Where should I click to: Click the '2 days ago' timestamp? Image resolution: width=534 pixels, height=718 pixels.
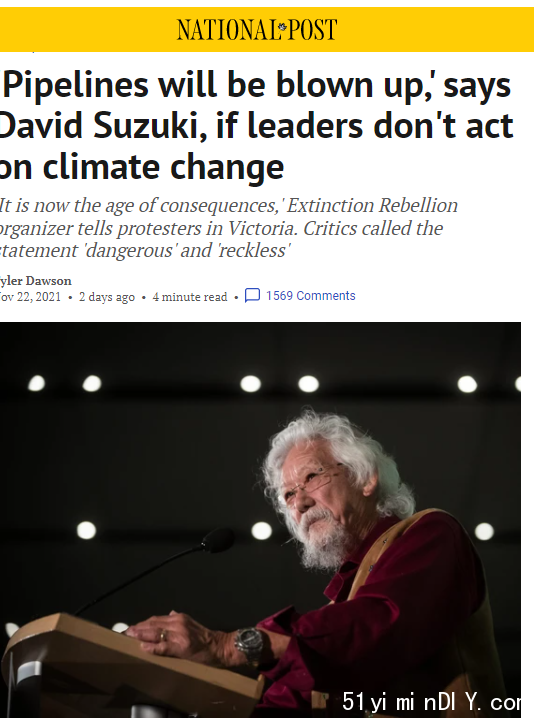pyautogui.click(x=107, y=297)
